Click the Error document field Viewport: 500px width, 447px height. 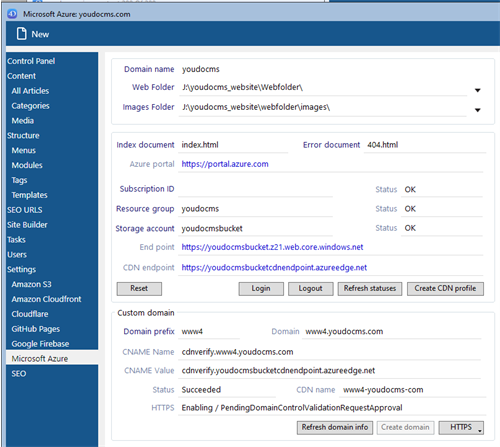point(425,145)
